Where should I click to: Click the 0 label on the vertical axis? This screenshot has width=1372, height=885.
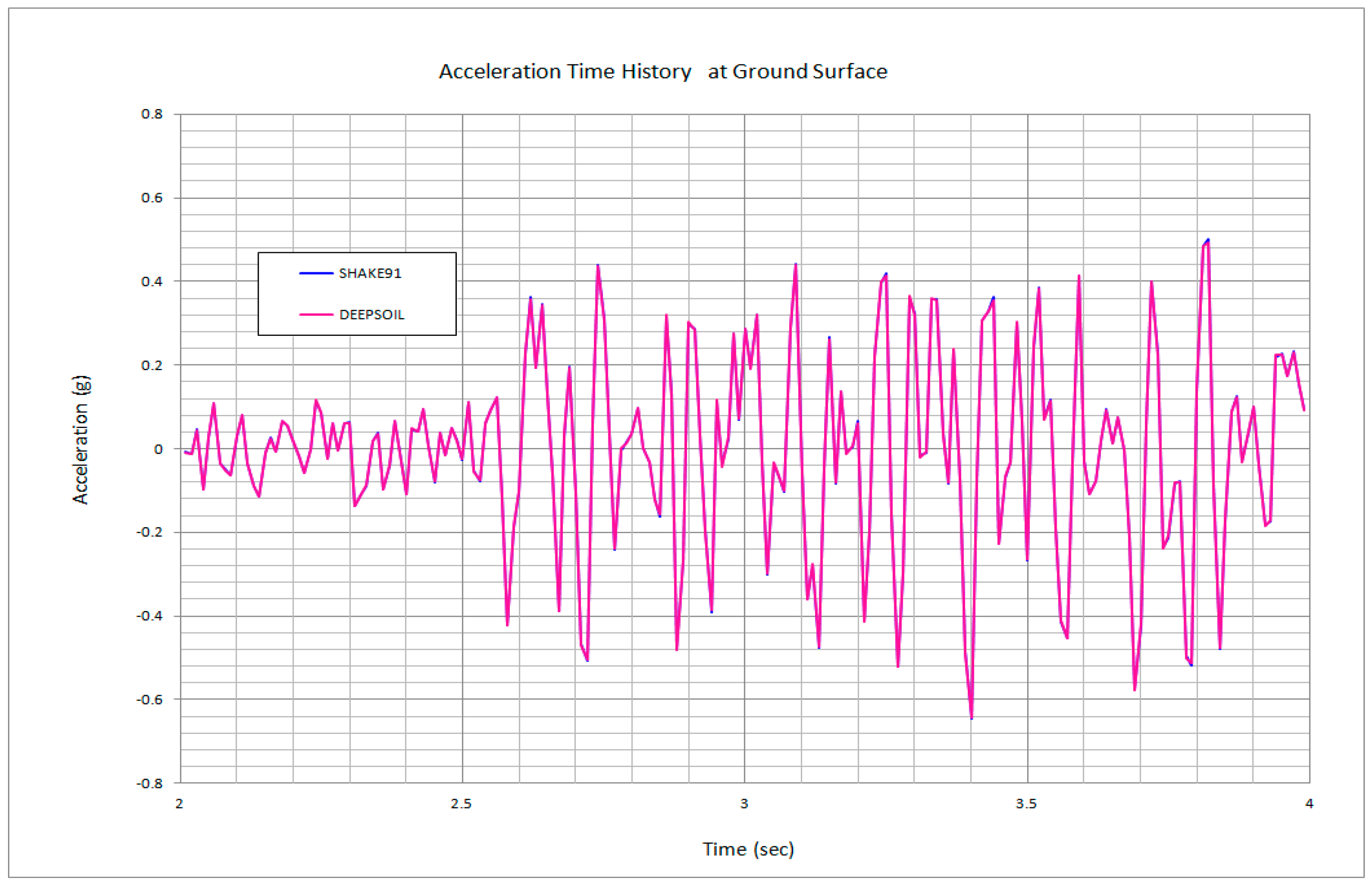click(x=158, y=450)
